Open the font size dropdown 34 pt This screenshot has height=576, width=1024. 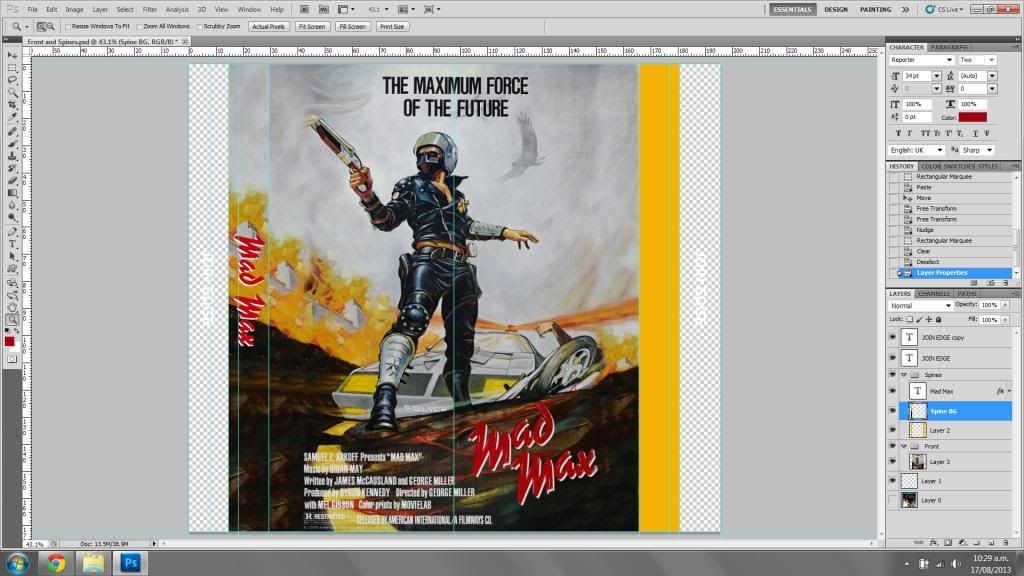point(936,76)
